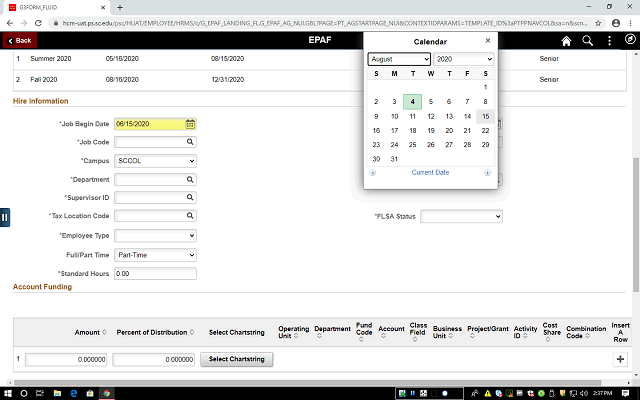640x400 pixels.
Task: Click the Amount field in row 1
Action: (66, 360)
